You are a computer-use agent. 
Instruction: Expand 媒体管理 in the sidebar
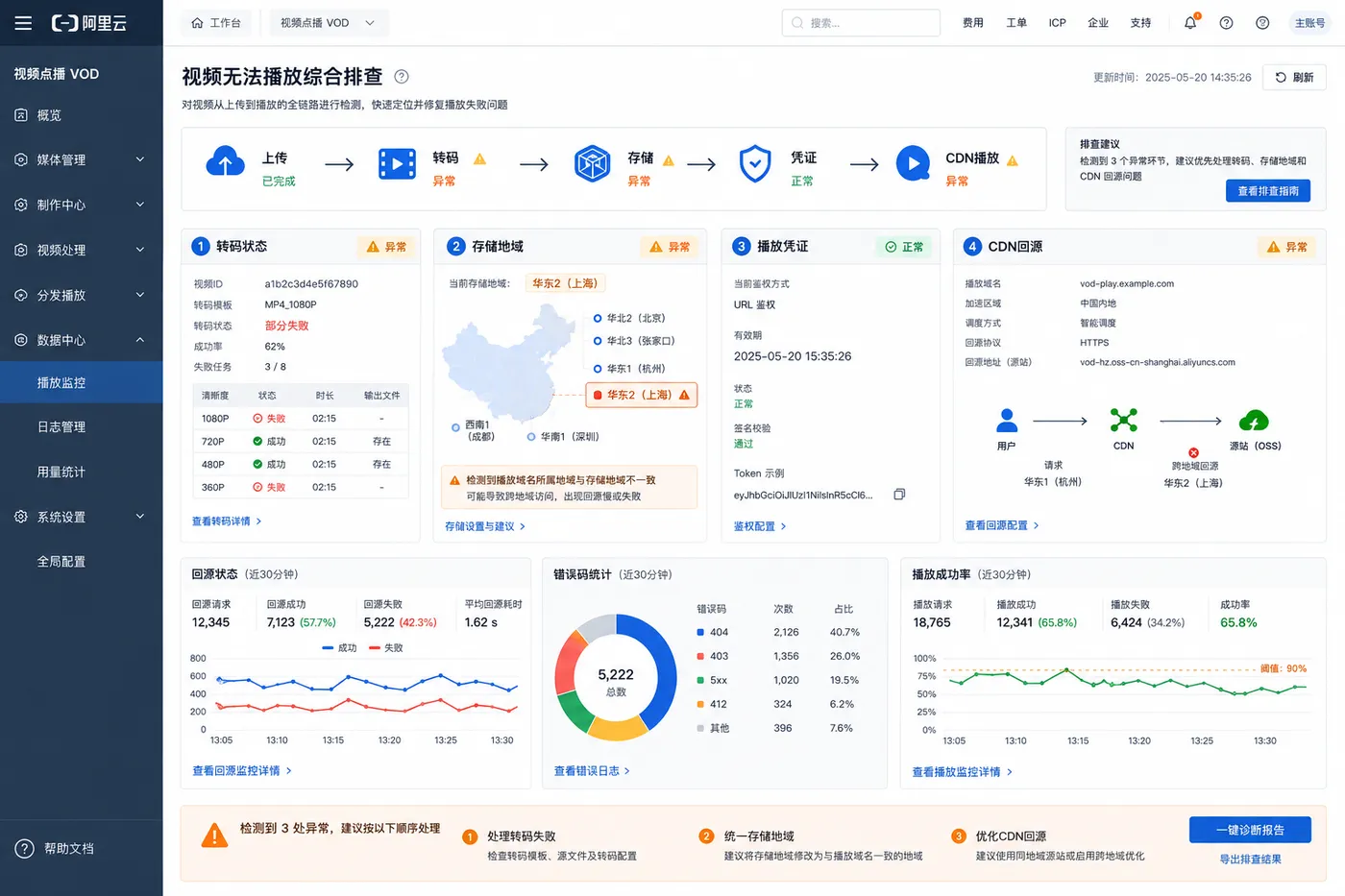pos(82,159)
